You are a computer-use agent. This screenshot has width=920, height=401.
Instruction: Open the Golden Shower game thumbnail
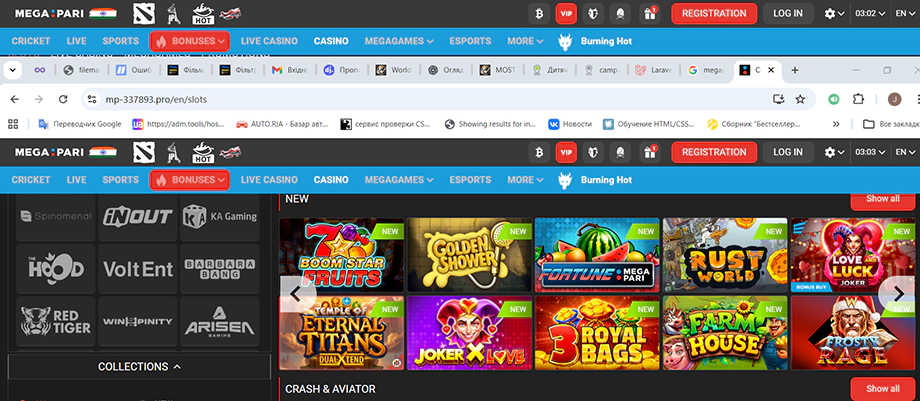tap(468, 254)
